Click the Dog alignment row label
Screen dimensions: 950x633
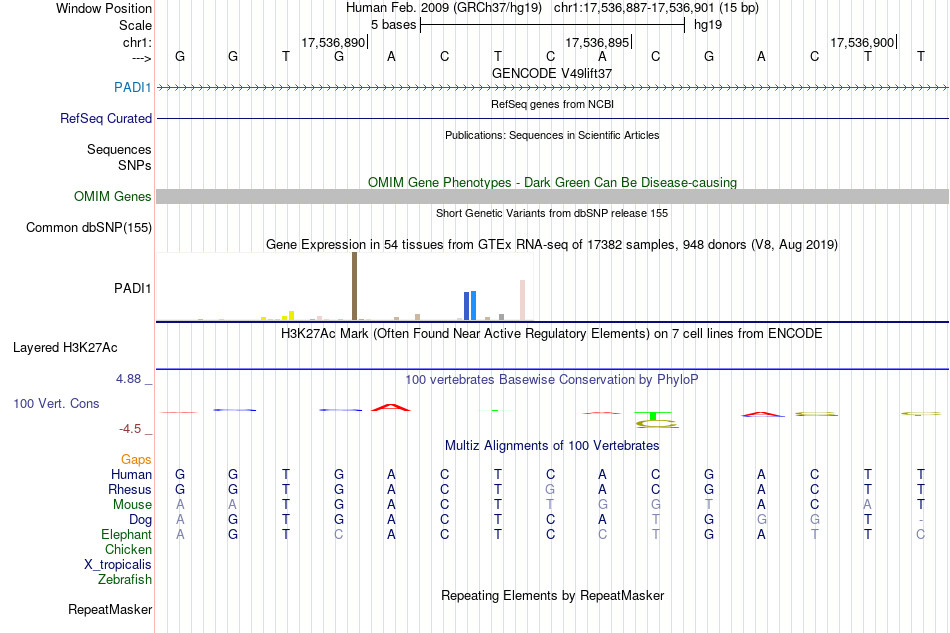point(141,520)
